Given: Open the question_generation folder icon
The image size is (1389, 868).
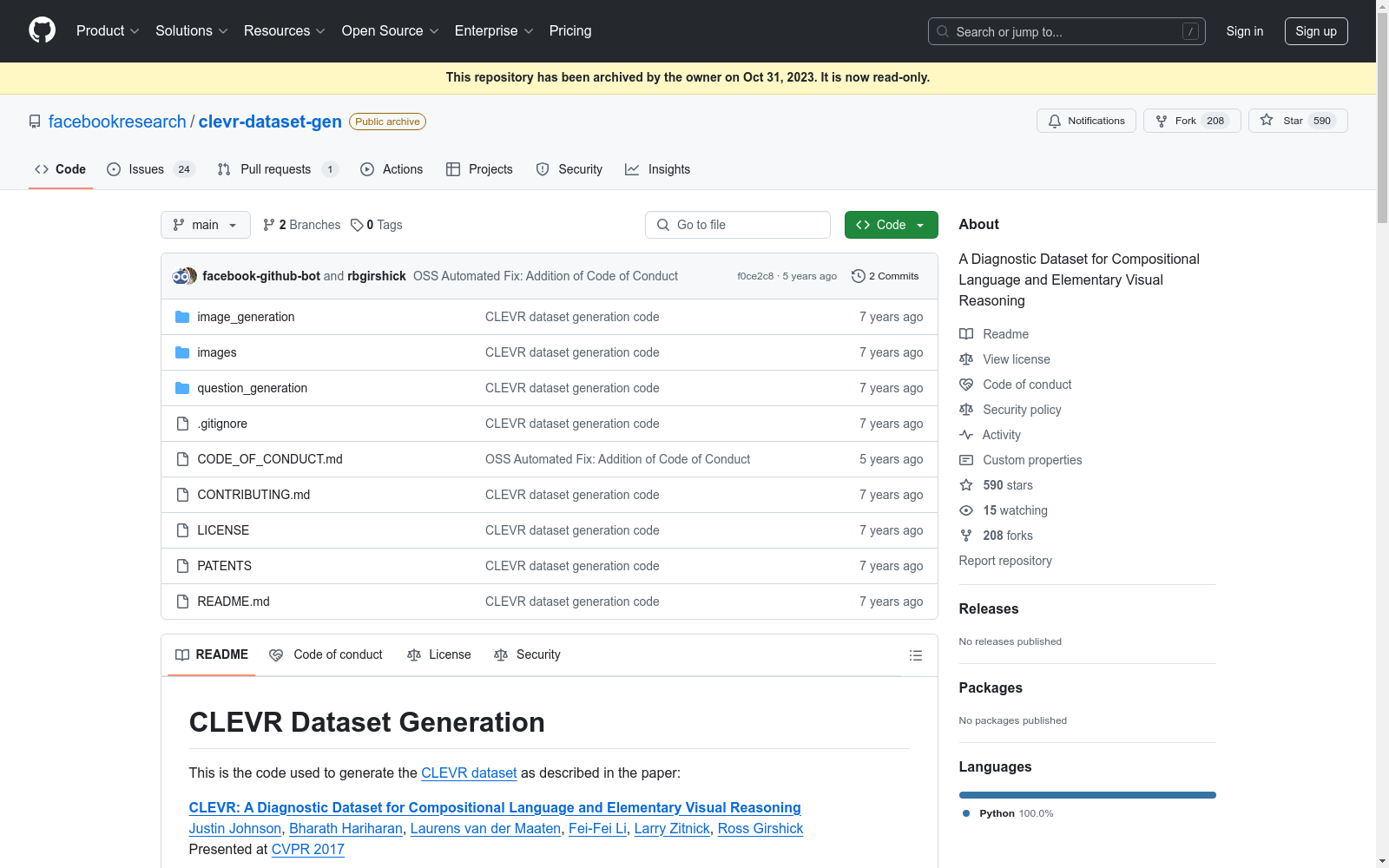Looking at the screenshot, I should [x=182, y=388].
